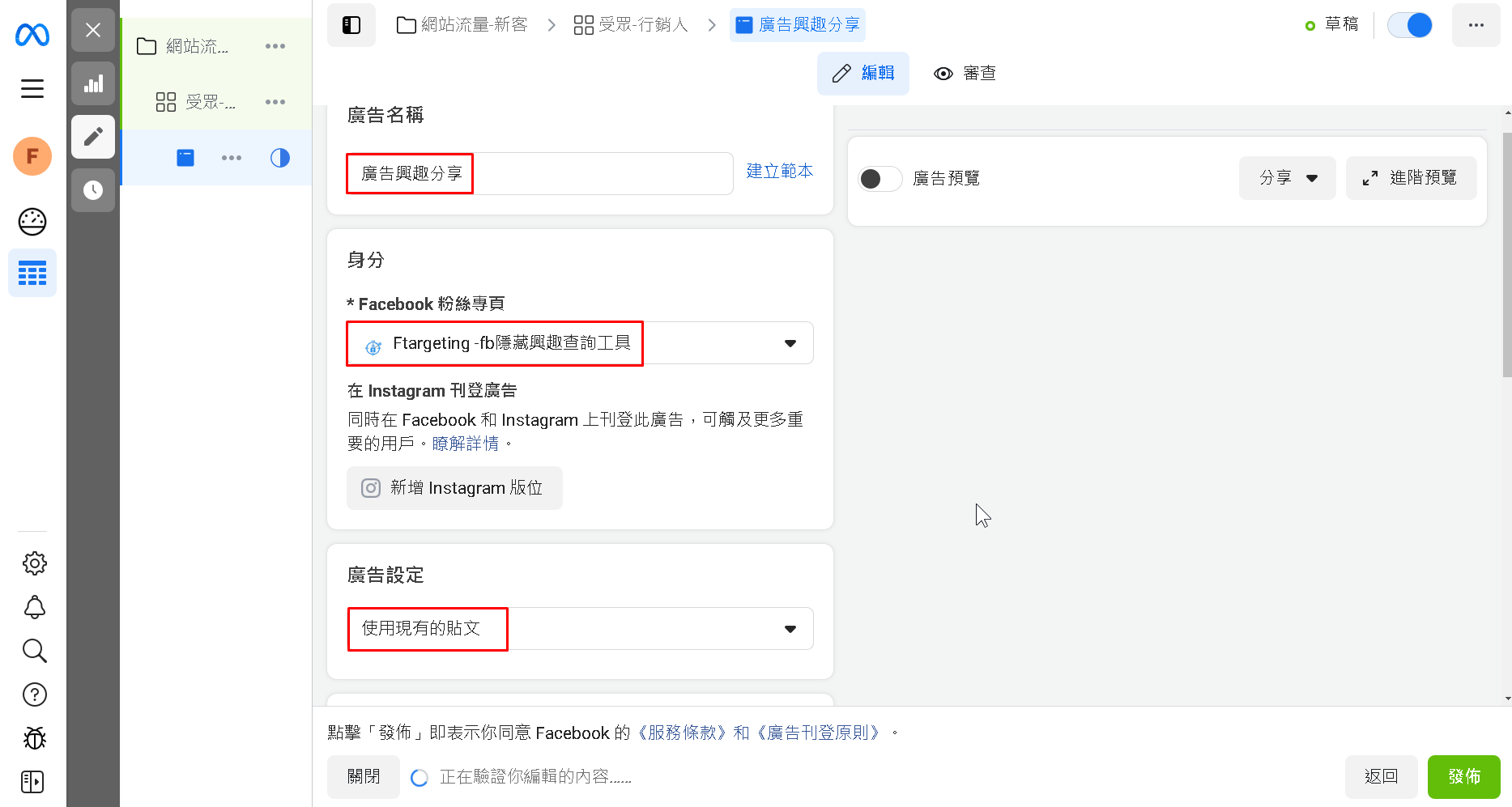1512x807 pixels.
Task: Switch to the 編輯 tab
Action: (863, 74)
